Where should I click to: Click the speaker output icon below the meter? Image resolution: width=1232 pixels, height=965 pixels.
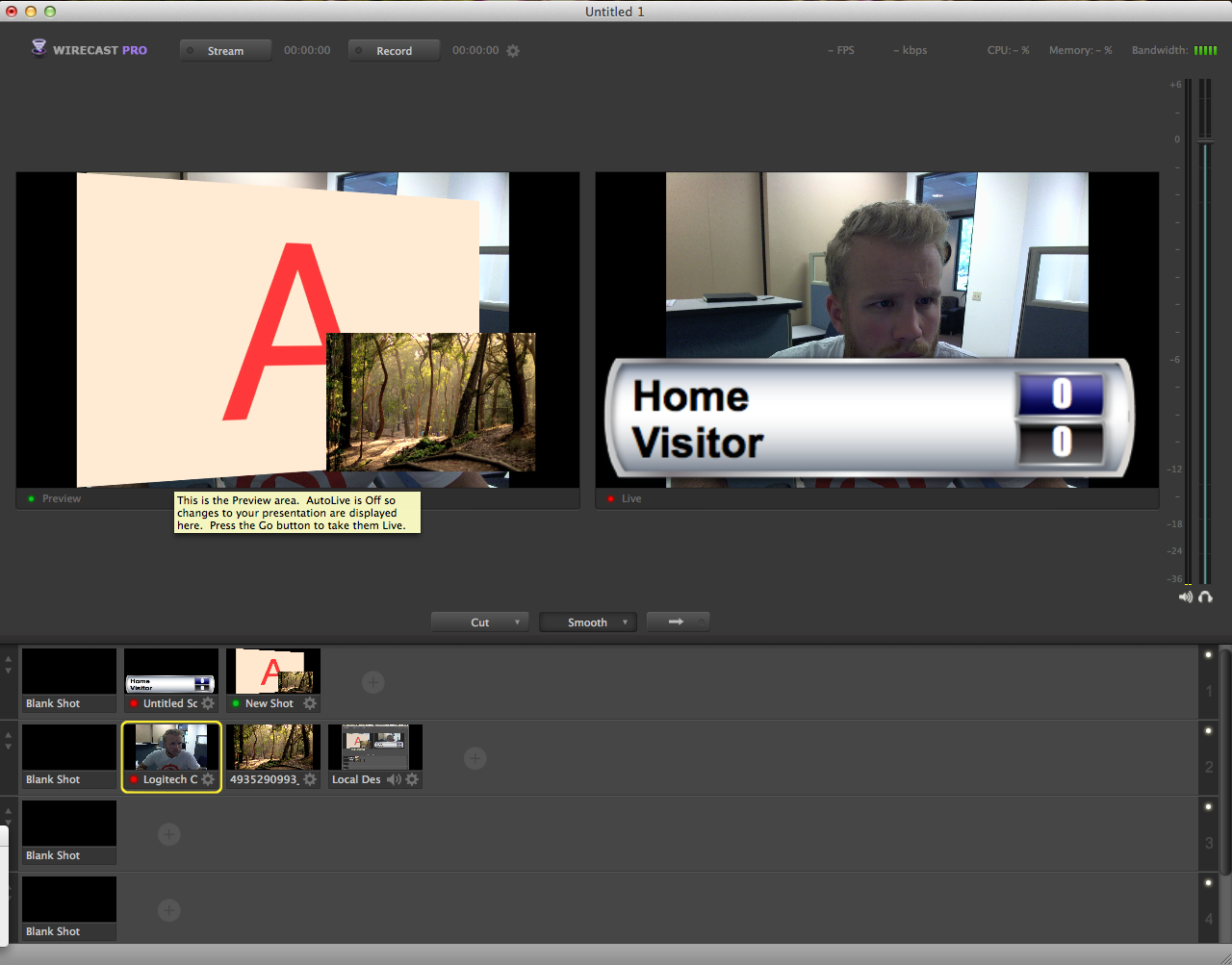(1186, 597)
